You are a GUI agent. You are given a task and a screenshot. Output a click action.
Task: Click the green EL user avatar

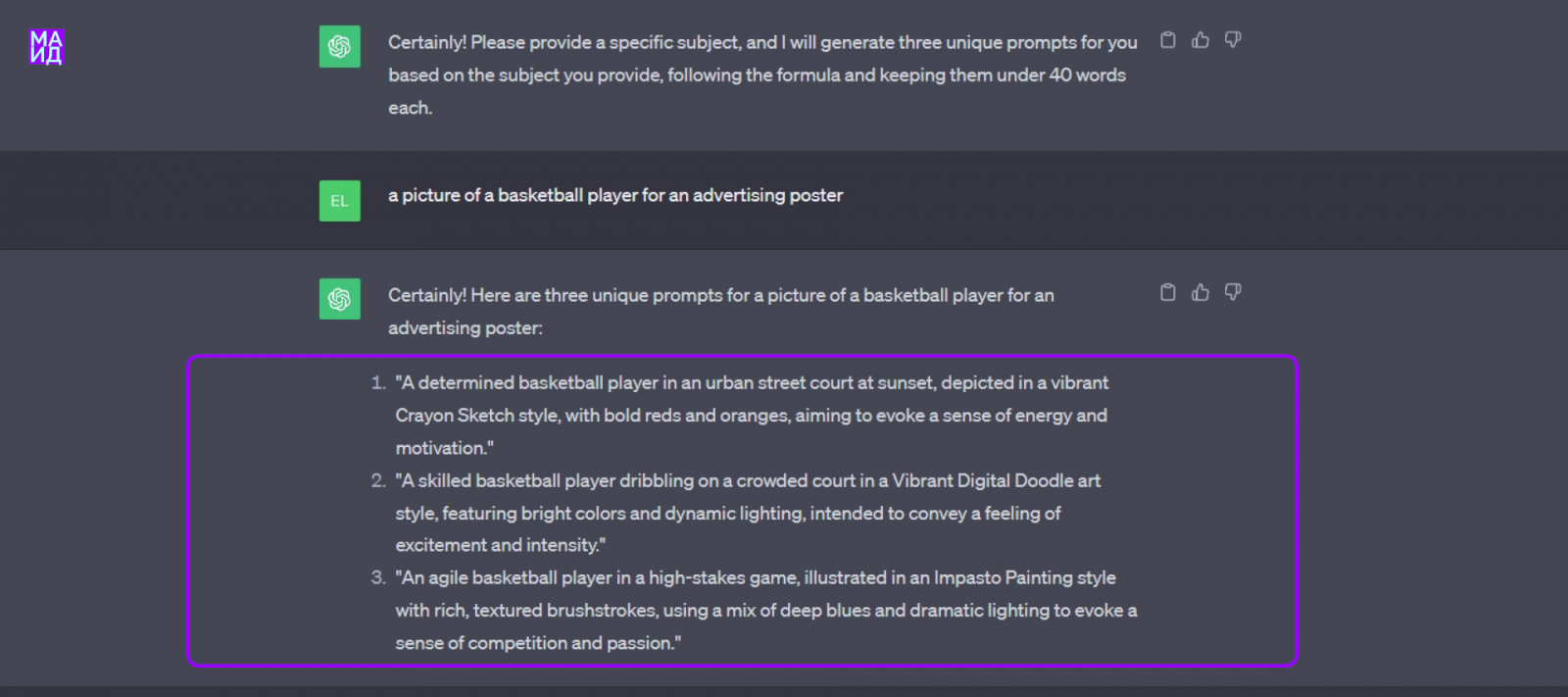coord(339,201)
